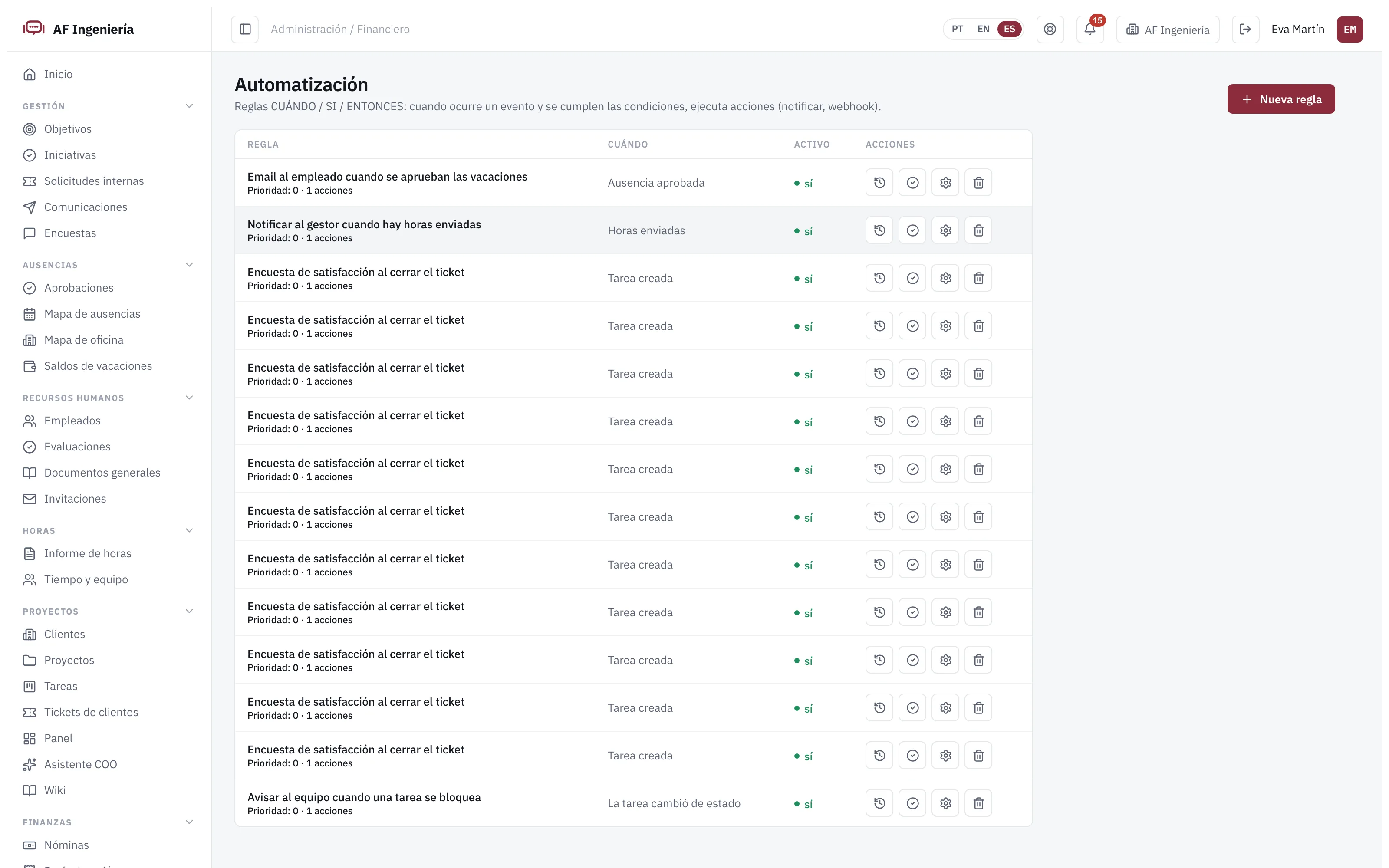Open Tiempo y equipo
This screenshot has width=1389, height=868.
(x=86, y=580)
